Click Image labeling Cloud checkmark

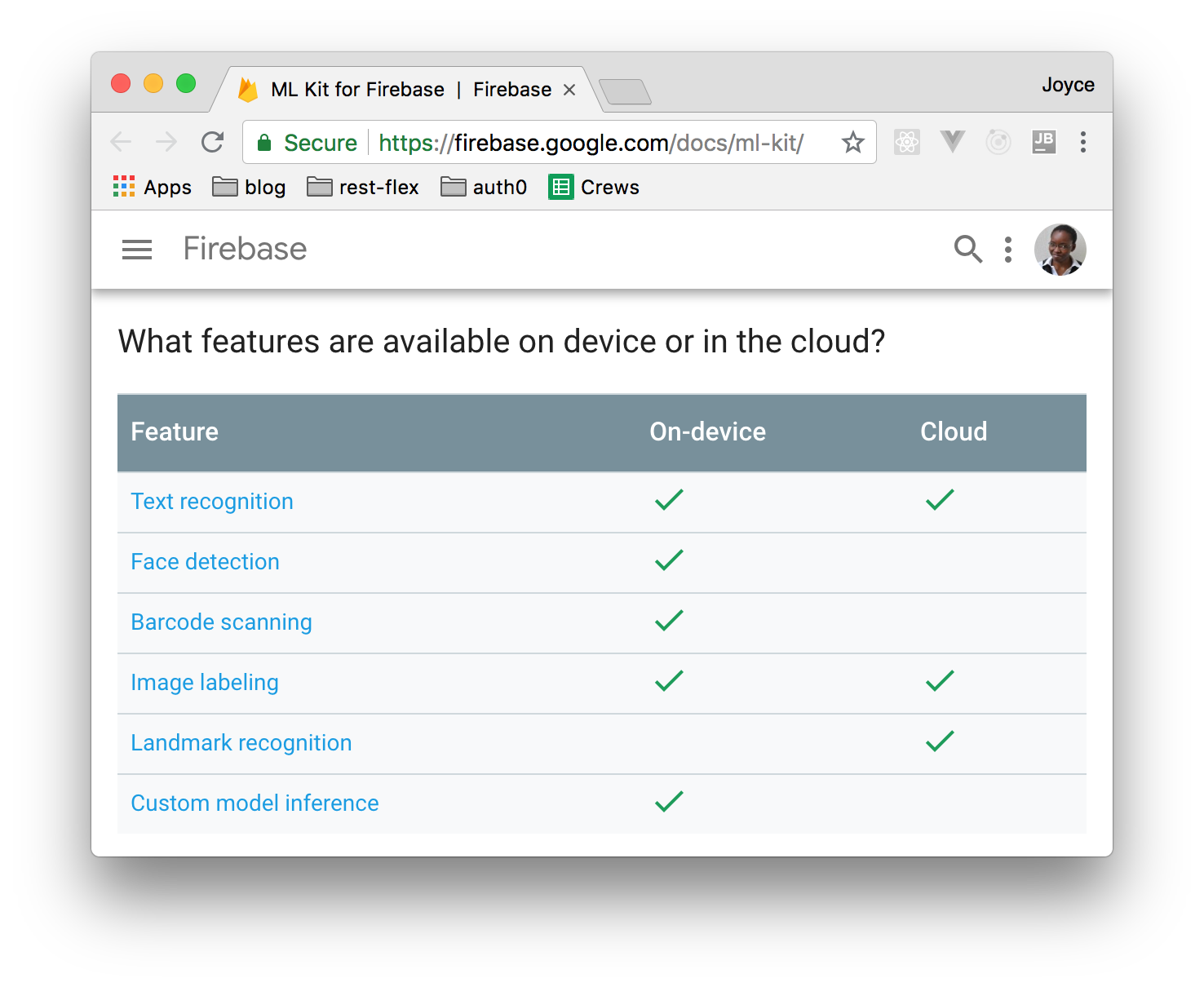pyautogui.click(x=940, y=681)
